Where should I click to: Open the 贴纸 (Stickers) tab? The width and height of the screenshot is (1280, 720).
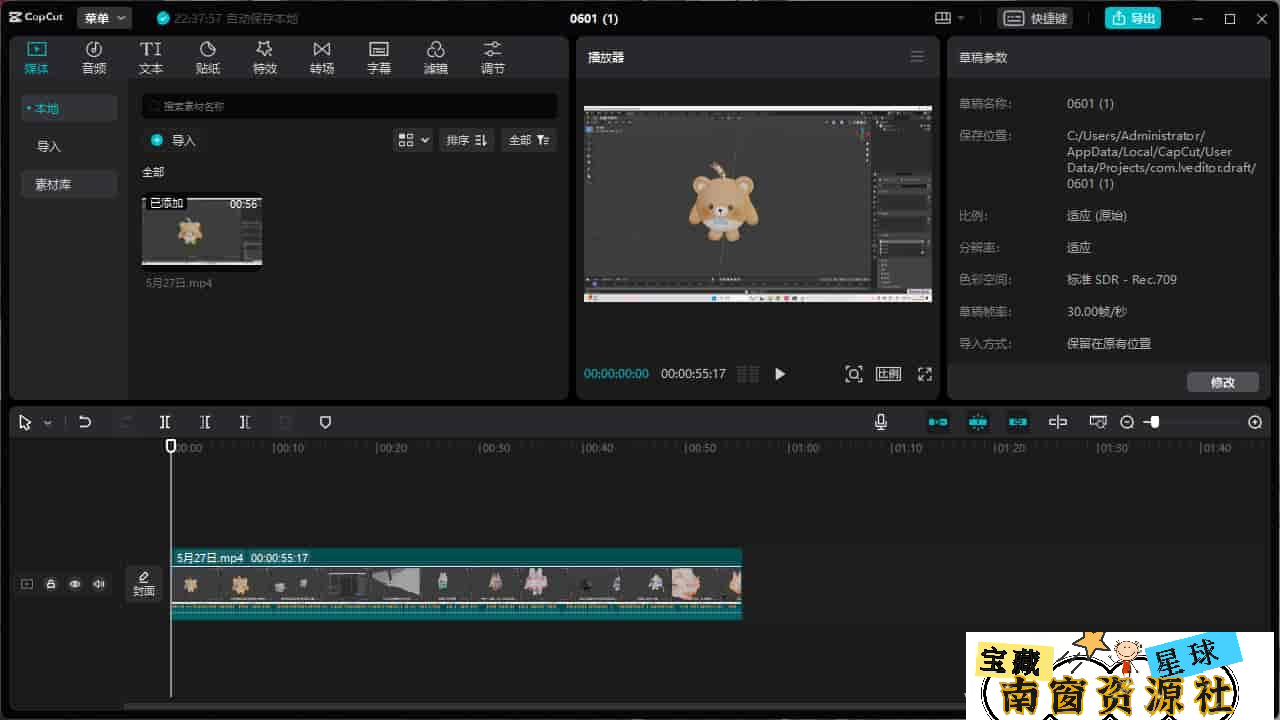pos(208,58)
